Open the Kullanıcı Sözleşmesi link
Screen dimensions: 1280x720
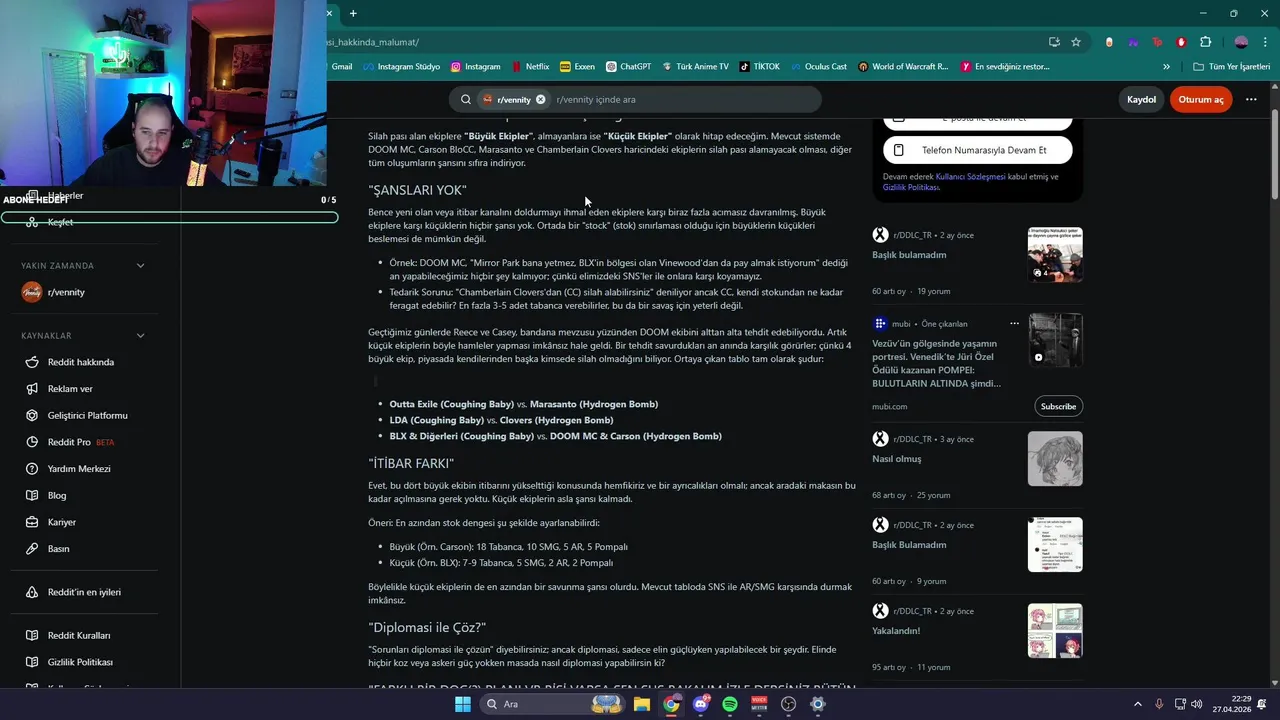click(x=970, y=177)
